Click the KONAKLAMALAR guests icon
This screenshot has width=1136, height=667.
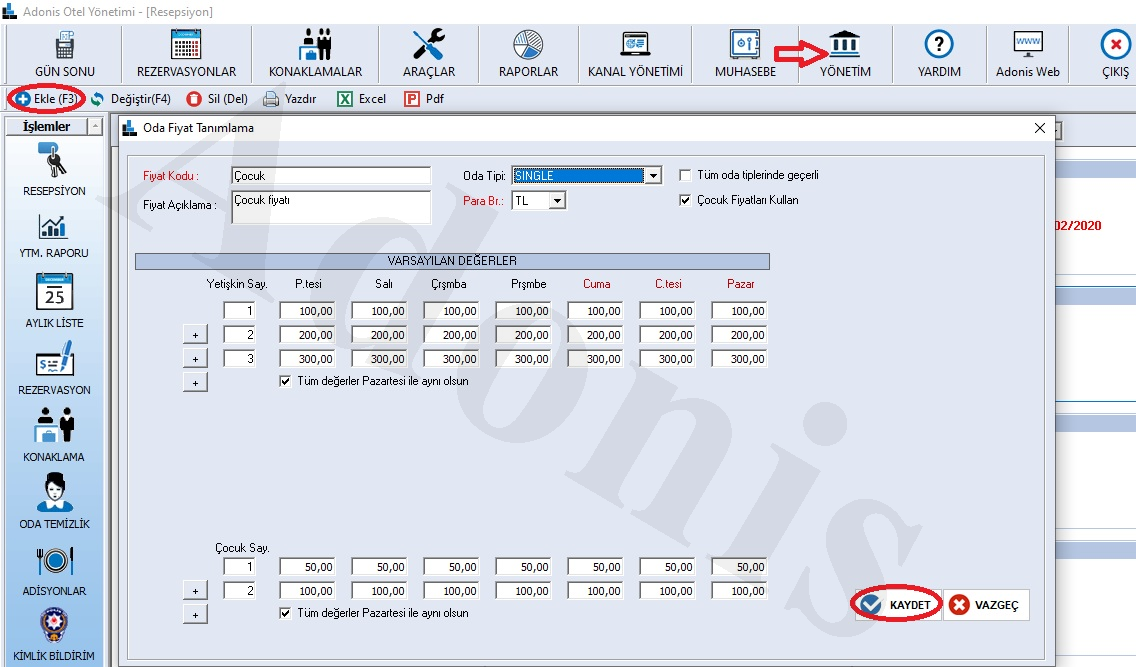coord(315,47)
